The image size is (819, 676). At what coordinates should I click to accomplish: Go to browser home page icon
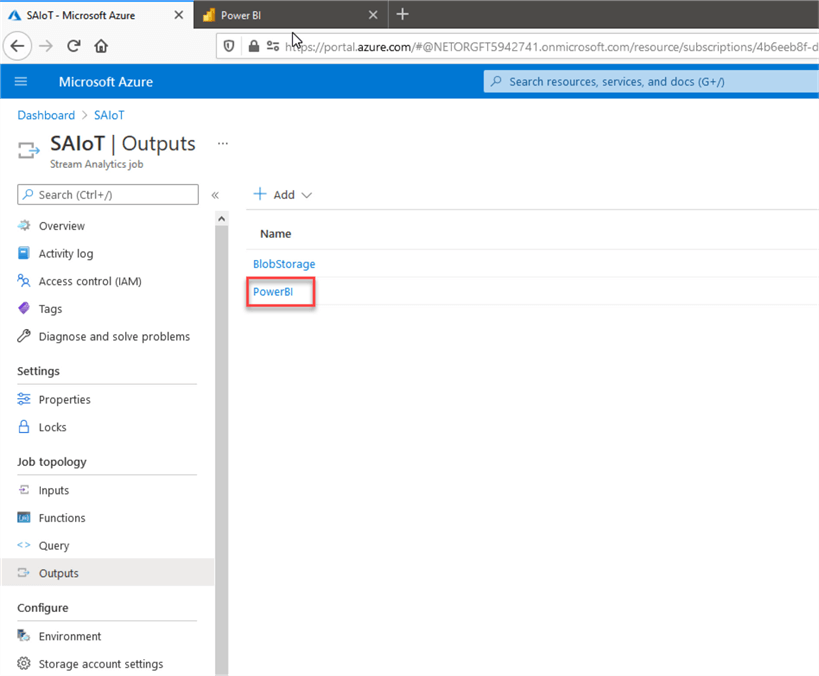(x=101, y=46)
